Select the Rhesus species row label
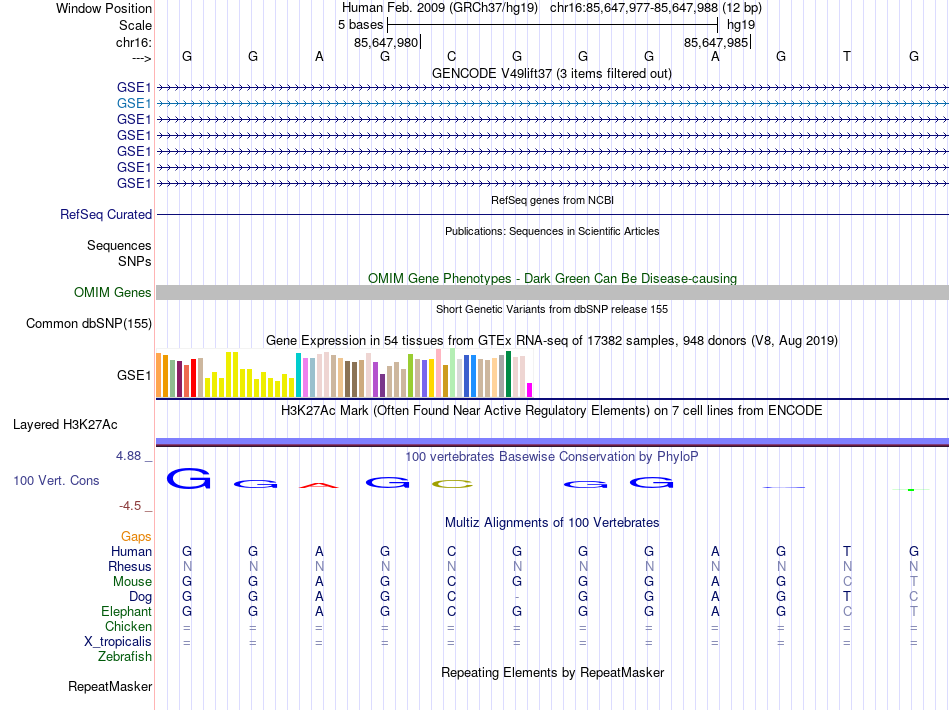950x710 pixels. point(130,566)
